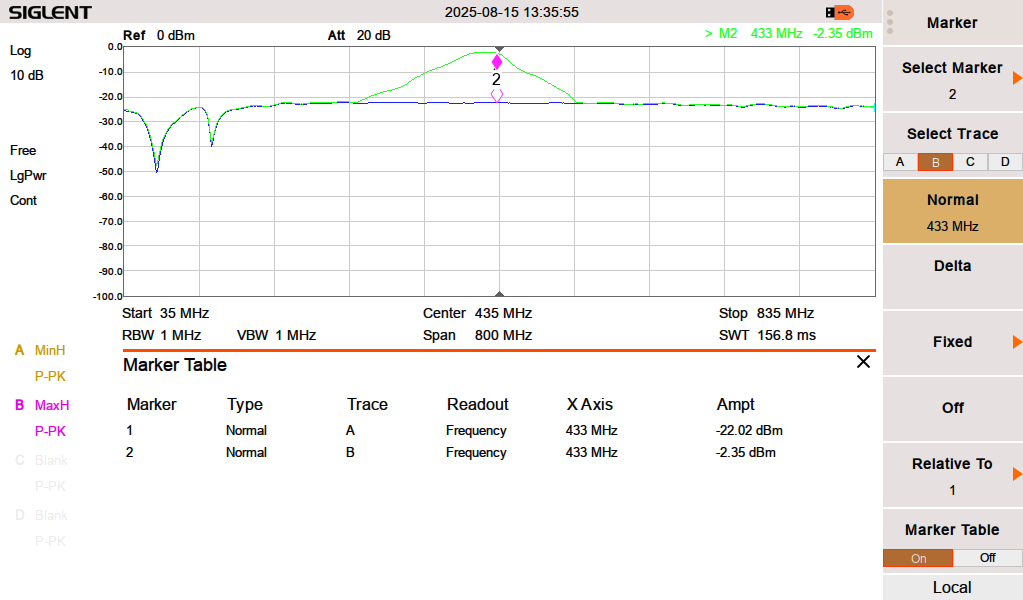Turn Marker Table On
This screenshot has height=600, width=1023.
(919, 558)
